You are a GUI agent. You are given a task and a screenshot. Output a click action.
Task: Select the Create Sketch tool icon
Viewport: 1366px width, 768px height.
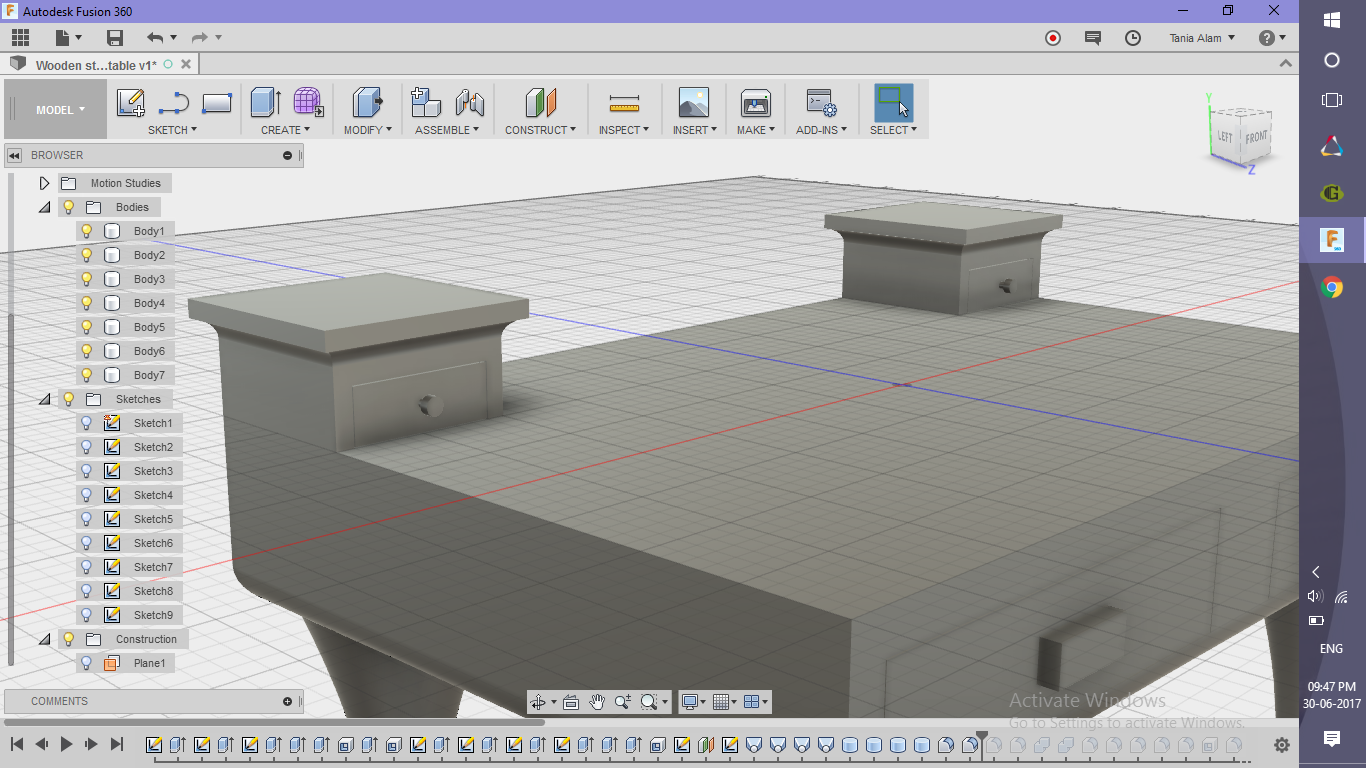tap(131, 103)
